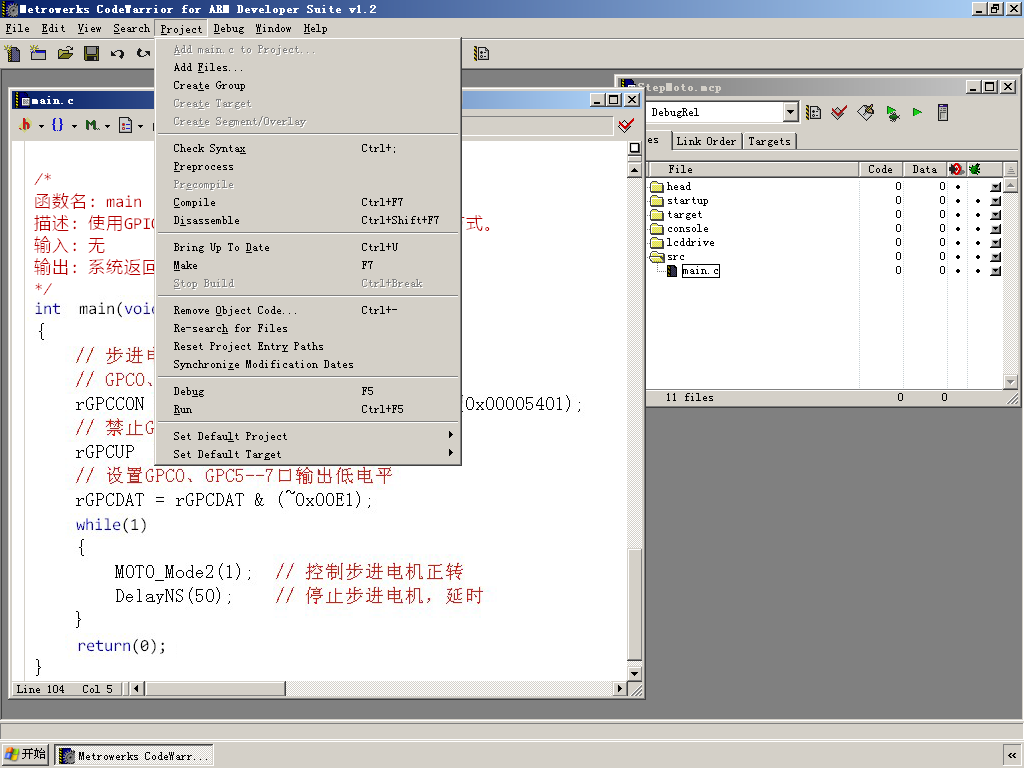Viewport: 1024px width, 768px height.
Task: Open header files popup arrow next to 'h' icon
Action: (41, 125)
